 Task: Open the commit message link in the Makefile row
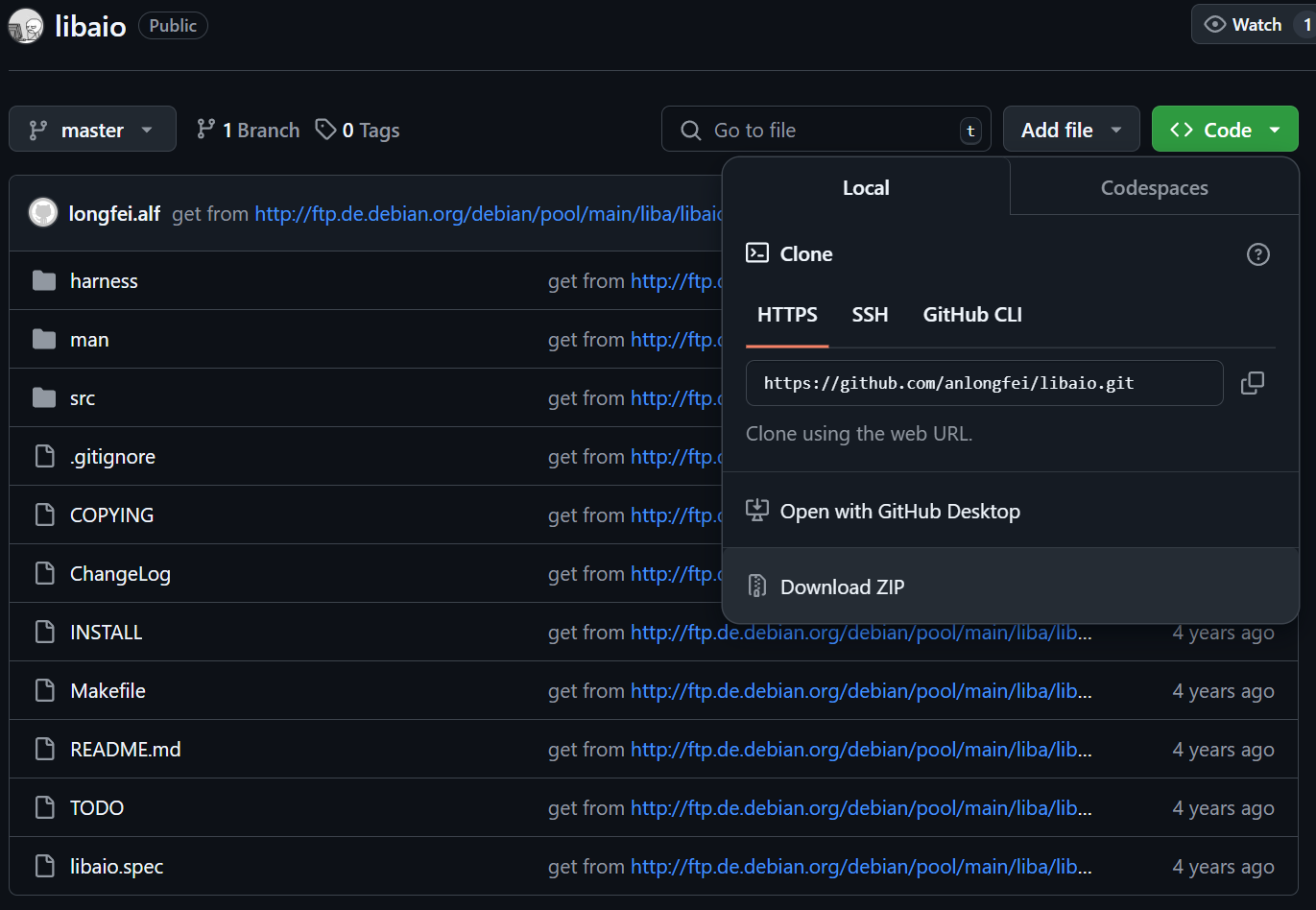pos(861,690)
